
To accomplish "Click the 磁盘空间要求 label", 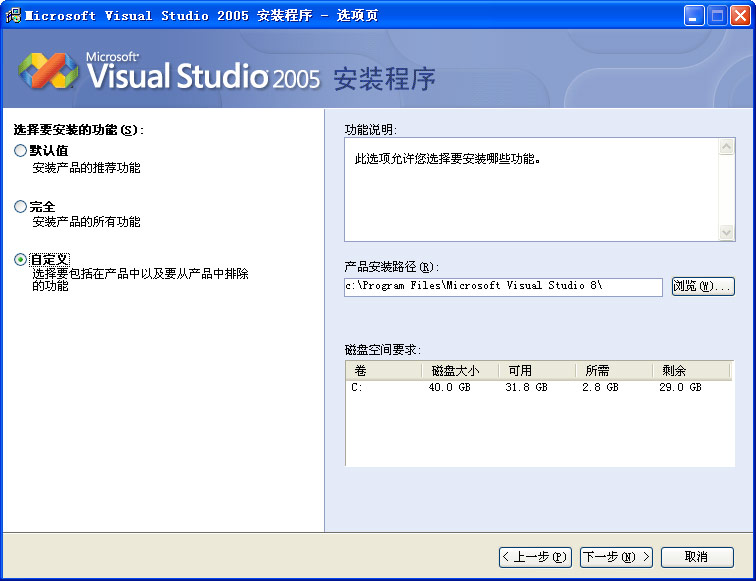I will pyautogui.click(x=383, y=350).
